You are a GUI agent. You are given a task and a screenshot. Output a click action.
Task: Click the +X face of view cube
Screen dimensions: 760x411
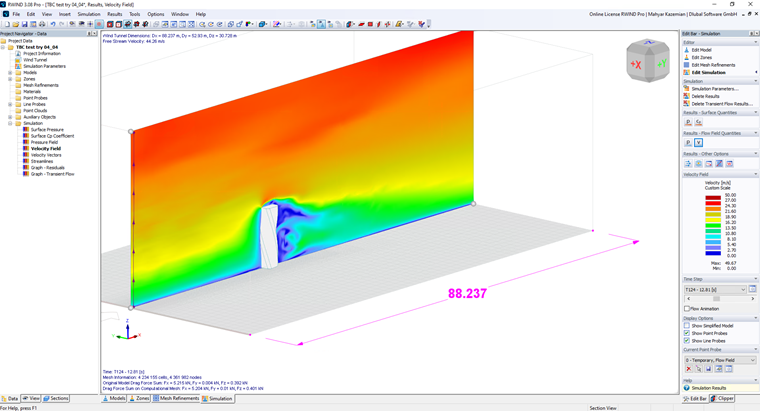[x=635, y=64]
